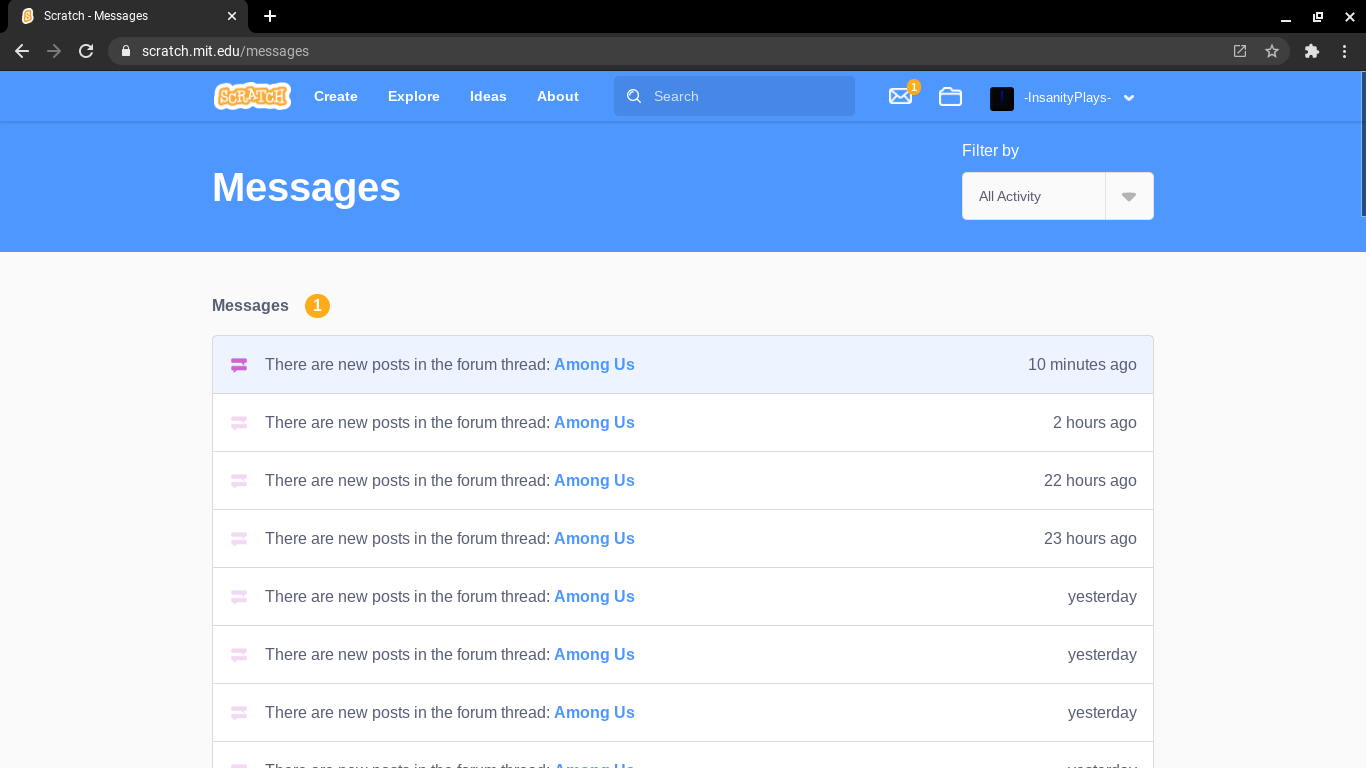Viewport: 1366px width, 768px height.
Task: Click the search magnifier icon
Action: [x=634, y=96]
